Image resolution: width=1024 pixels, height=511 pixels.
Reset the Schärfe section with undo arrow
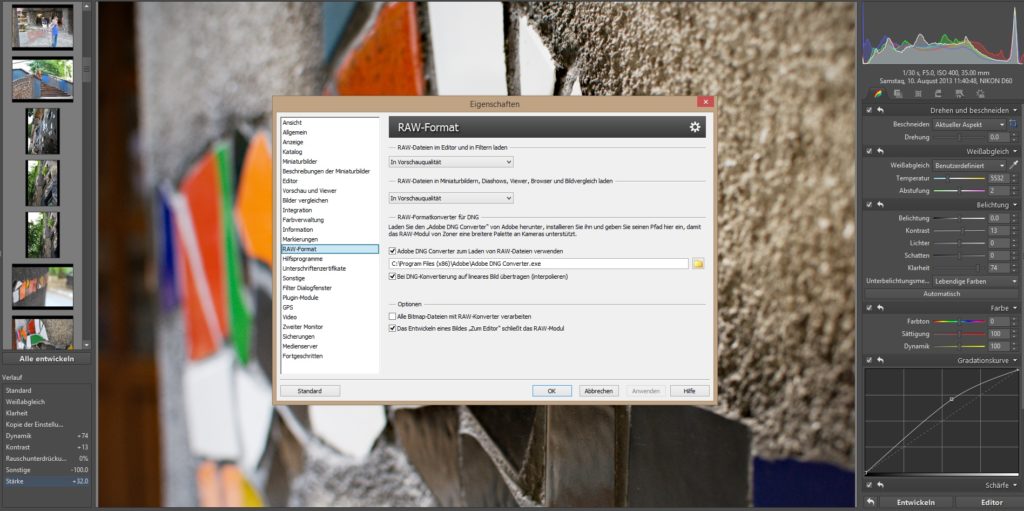click(x=880, y=486)
